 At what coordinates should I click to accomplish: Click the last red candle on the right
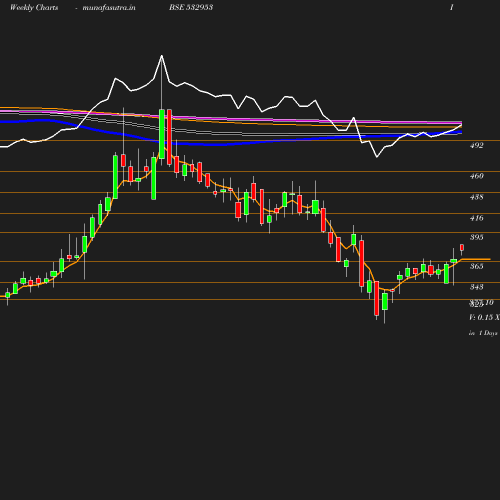462,247
